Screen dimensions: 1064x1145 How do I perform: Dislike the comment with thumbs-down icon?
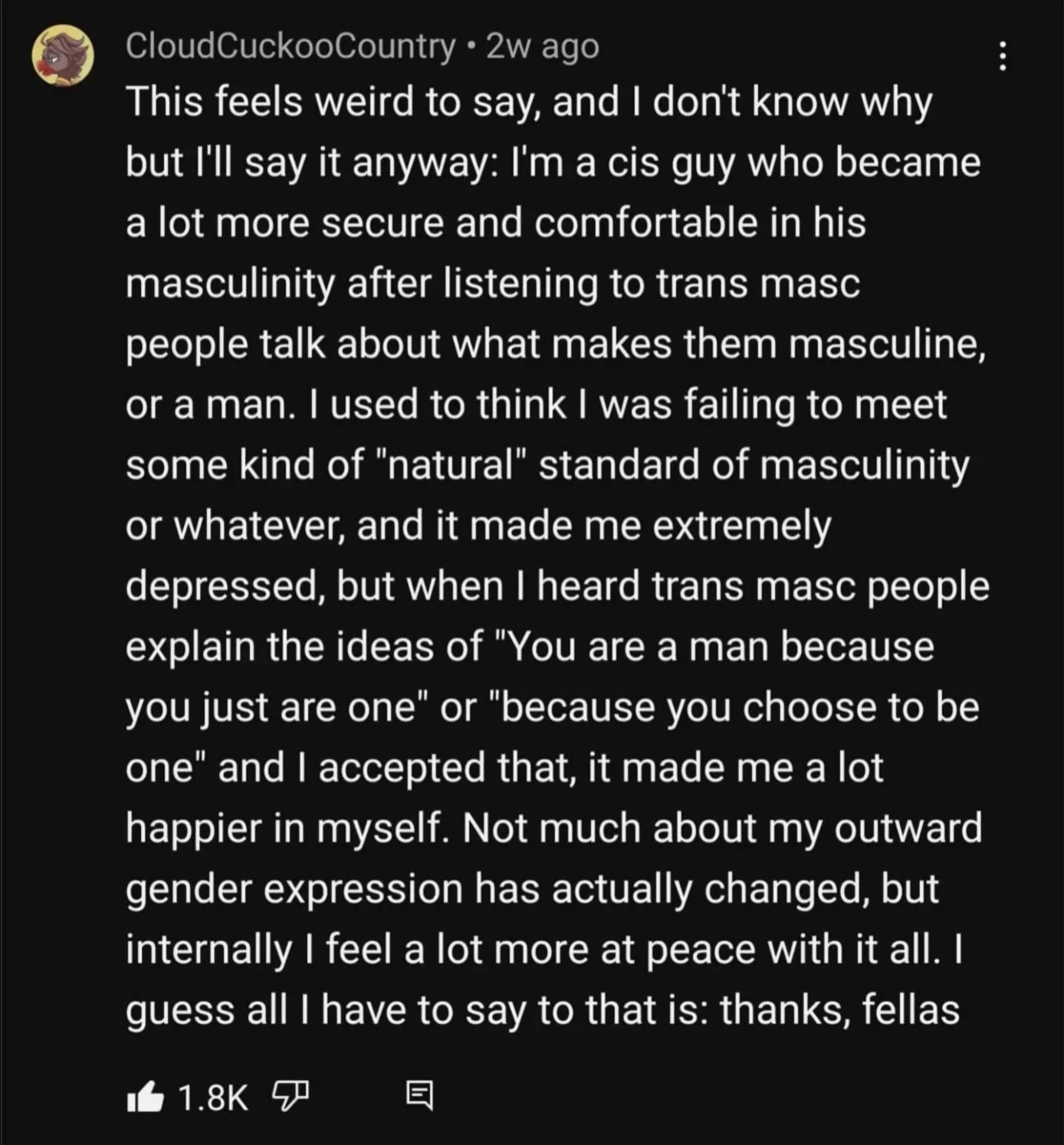[x=290, y=1097]
